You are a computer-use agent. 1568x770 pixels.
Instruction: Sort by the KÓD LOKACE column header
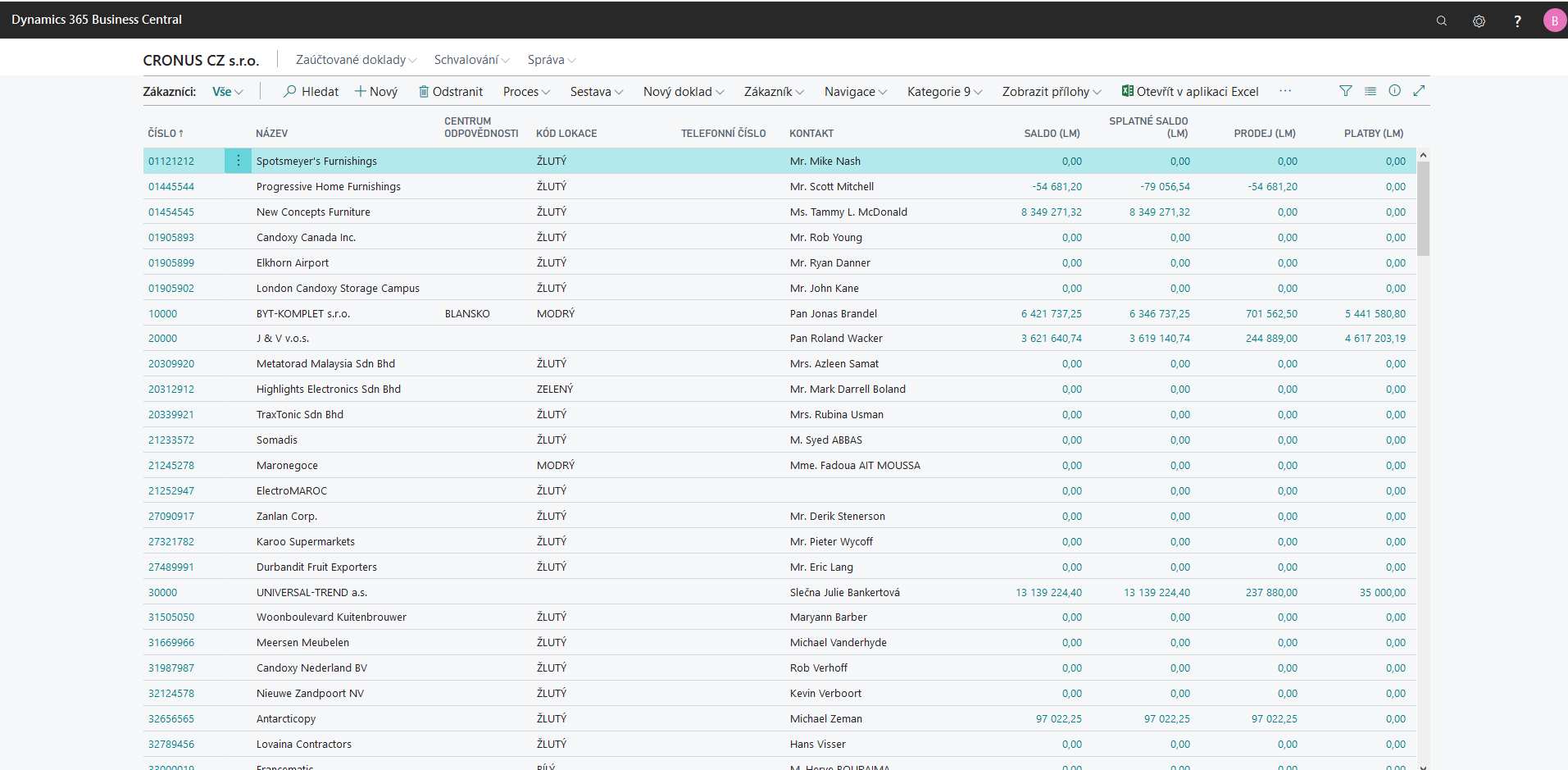566,134
